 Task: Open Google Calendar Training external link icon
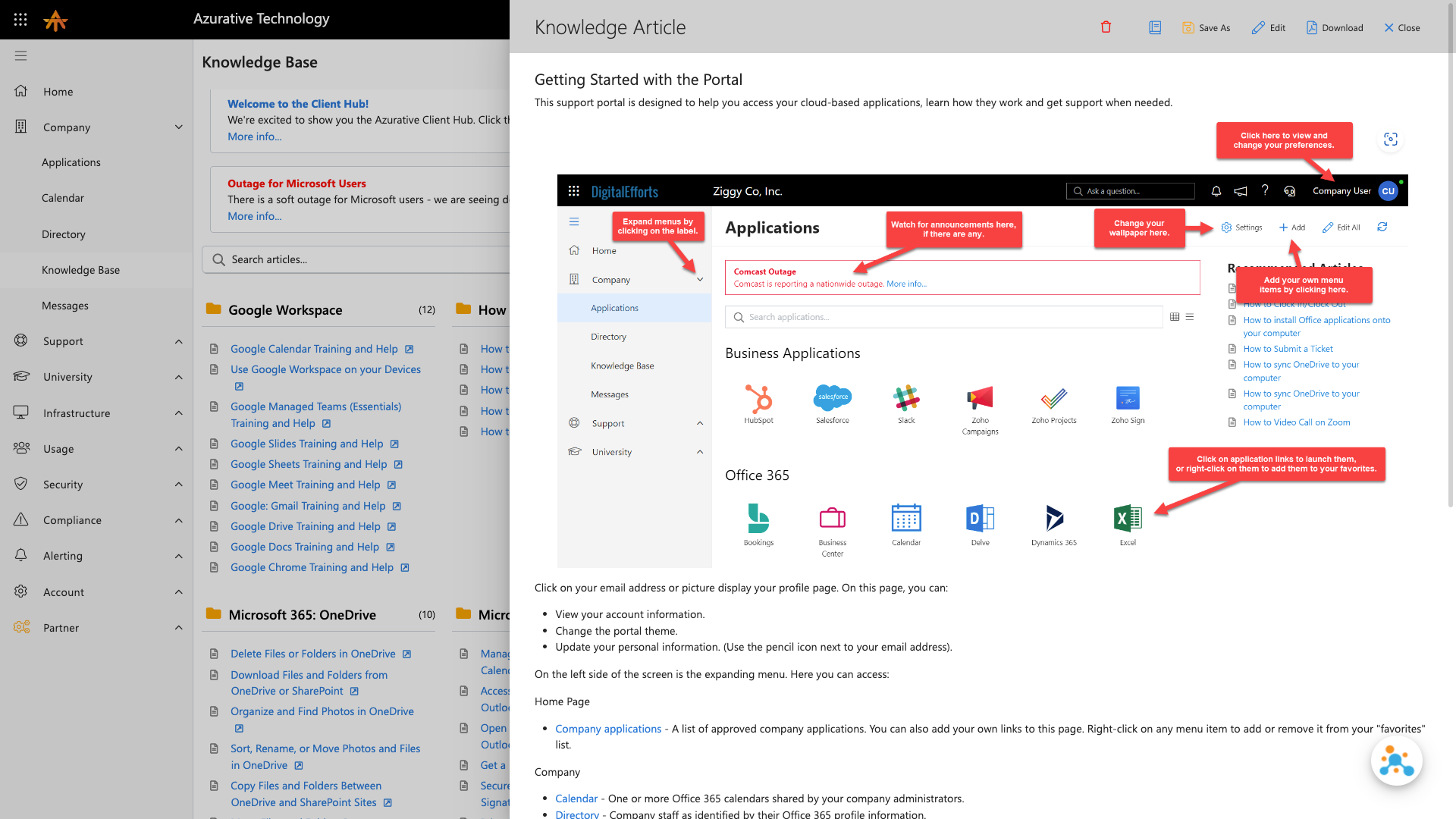[x=409, y=349]
